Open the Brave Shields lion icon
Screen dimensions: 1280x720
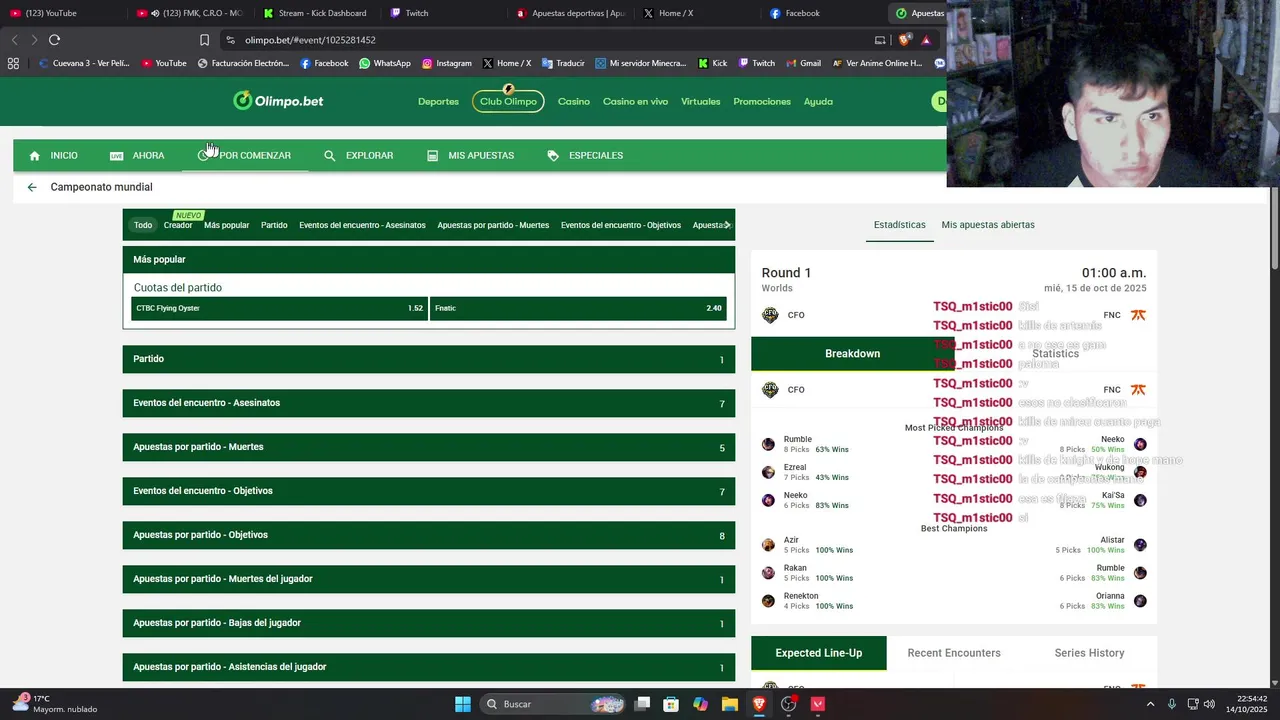point(904,40)
